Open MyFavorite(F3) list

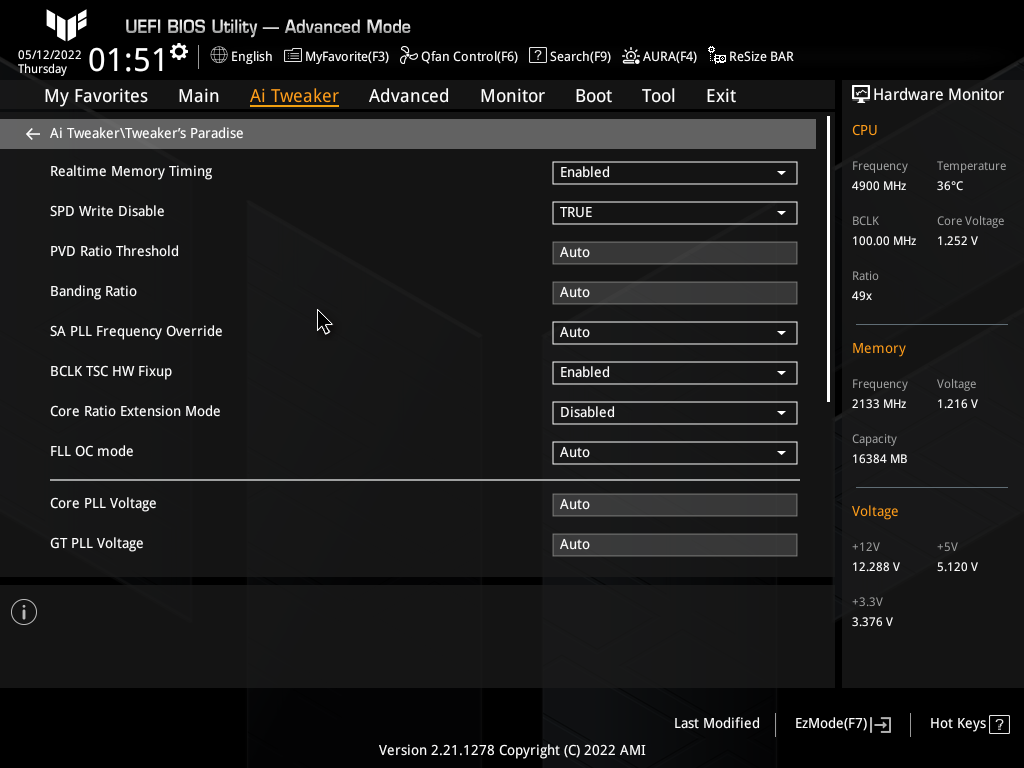pyautogui.click(x=336, y=56)
